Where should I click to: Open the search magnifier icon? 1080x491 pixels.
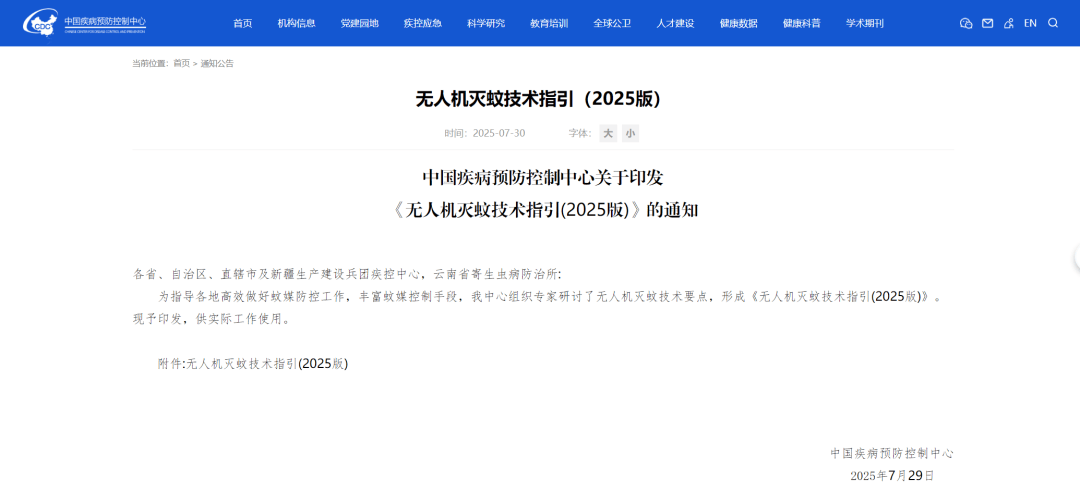click(1053, 23)
